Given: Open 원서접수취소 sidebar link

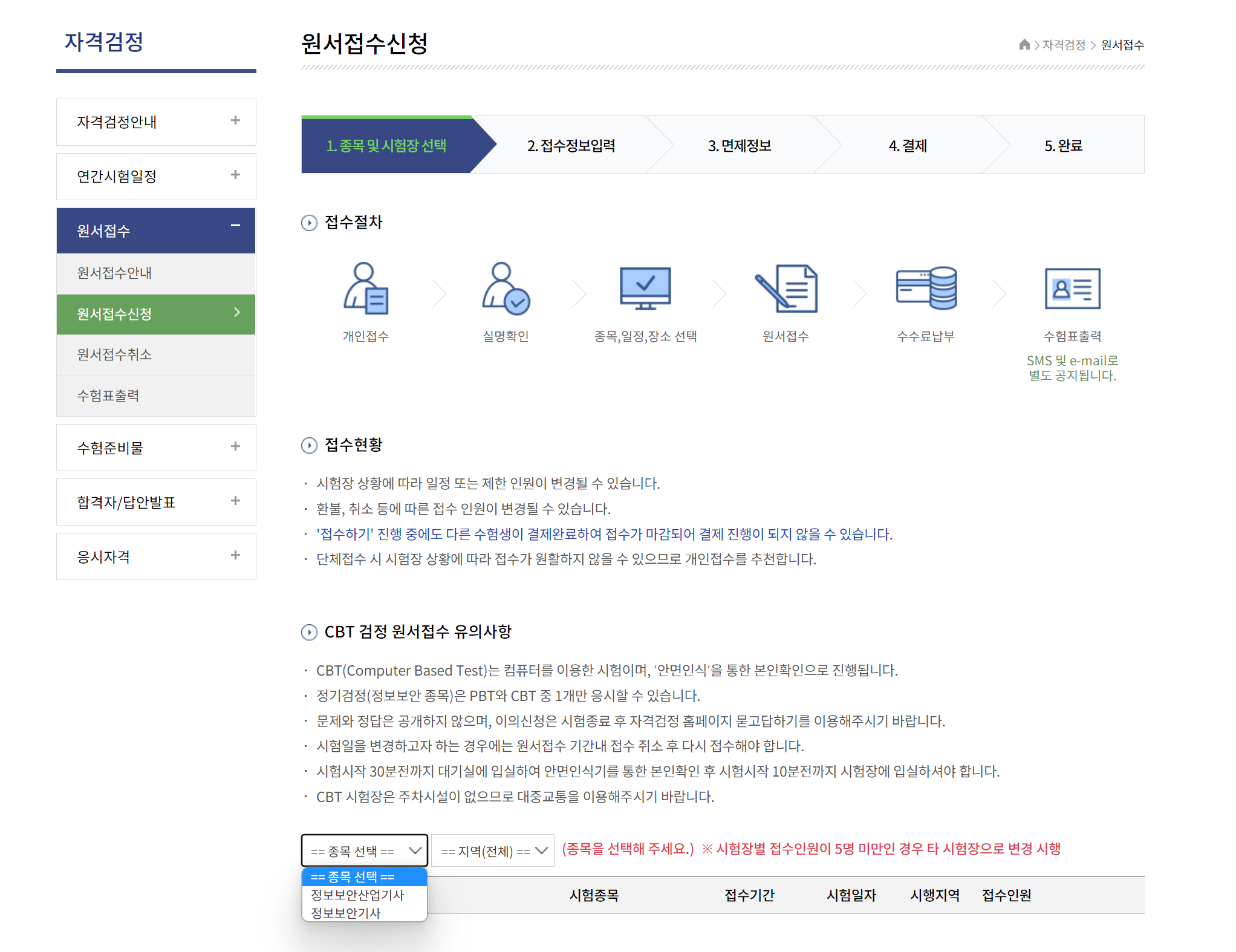Looking at the screenshot, I should point(115,354).
